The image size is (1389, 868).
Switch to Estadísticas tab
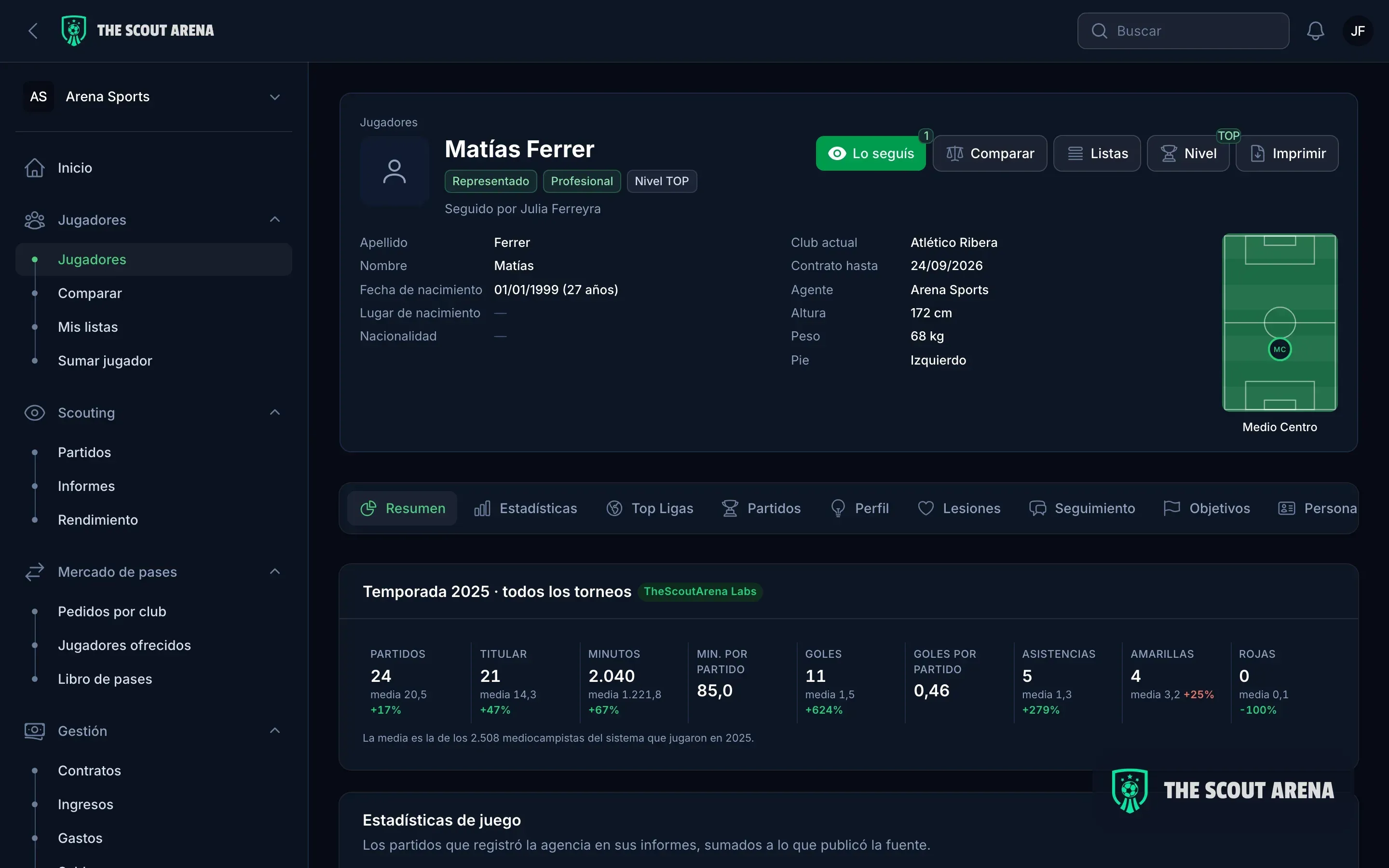click(x=525, y=509)
